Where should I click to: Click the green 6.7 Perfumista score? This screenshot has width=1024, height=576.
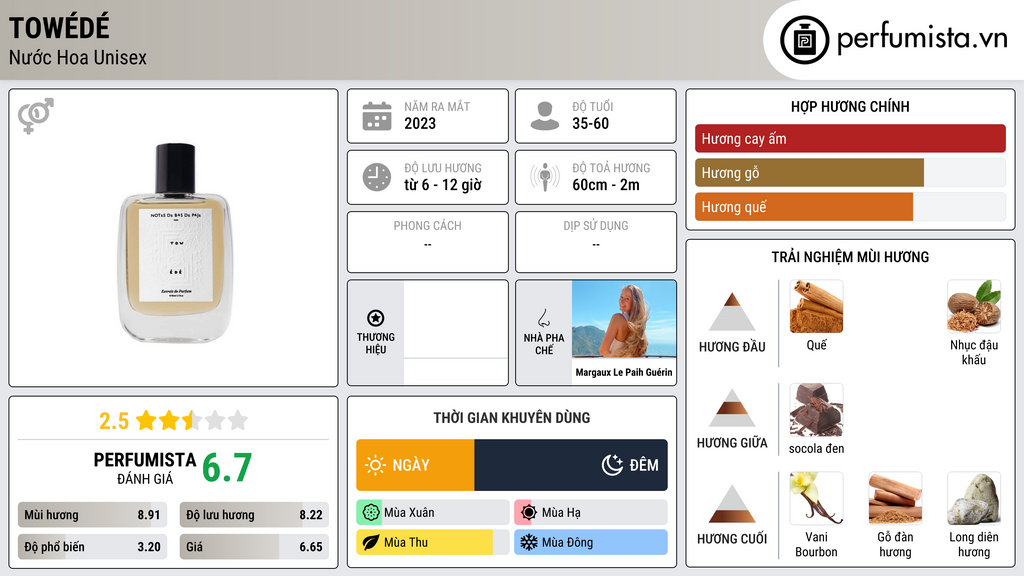click(227, 468)
